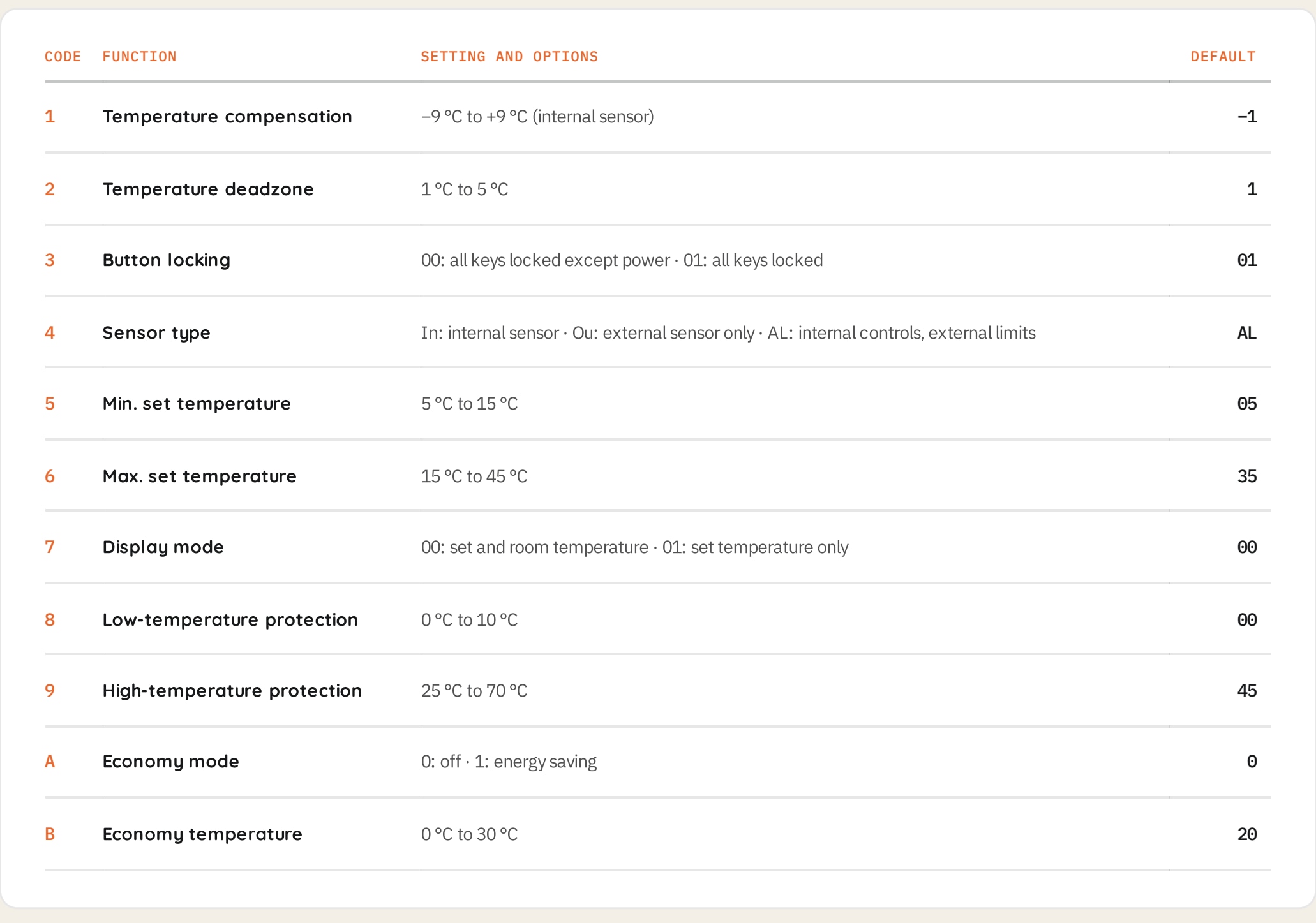Click code B in the code column

pyautogui.click(x=50, y=834)
